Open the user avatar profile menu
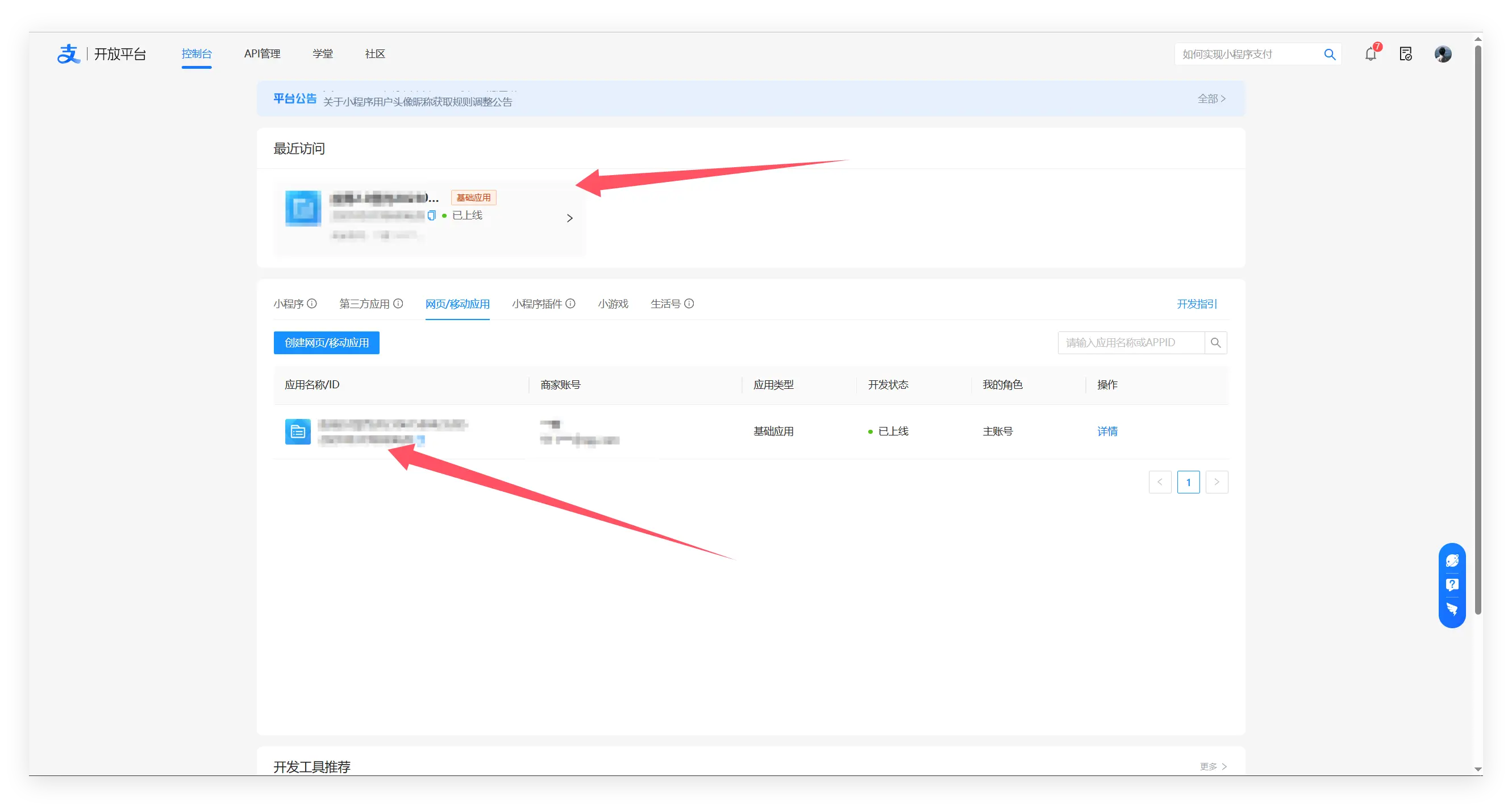Screen dimensions: 1512x805 (1442, 54)
